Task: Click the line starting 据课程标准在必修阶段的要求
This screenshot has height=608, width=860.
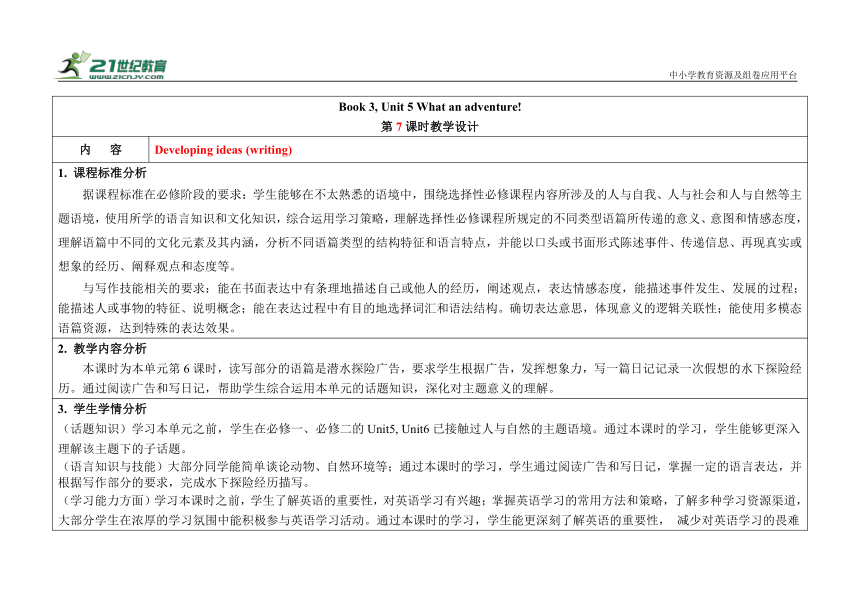Action: [442, 195]
